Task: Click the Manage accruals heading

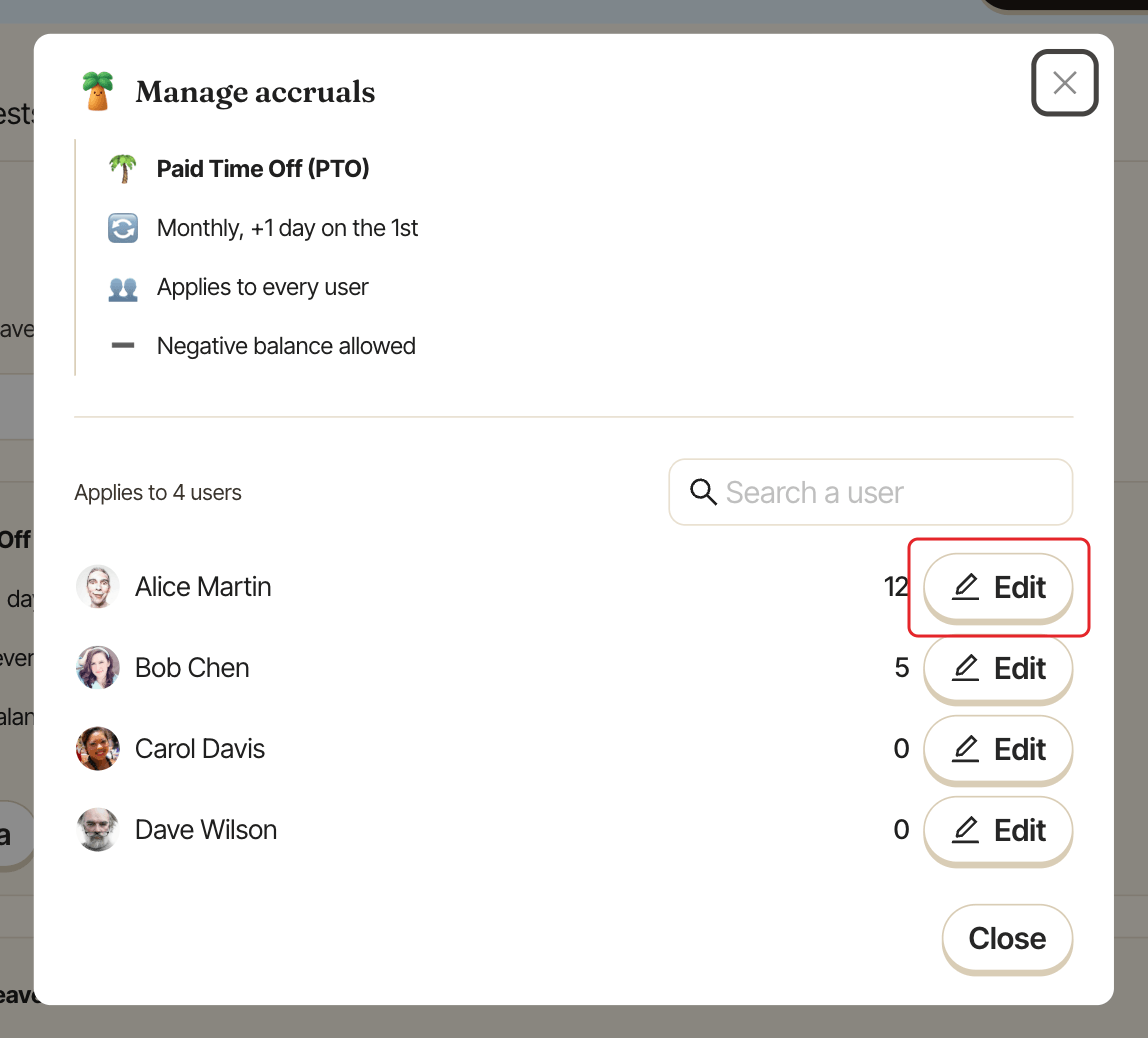Action: 255,92
